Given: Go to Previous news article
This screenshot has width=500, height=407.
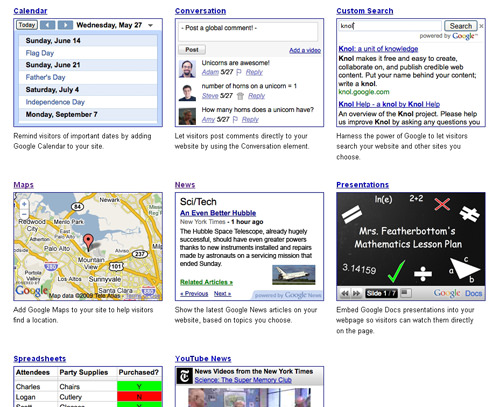Looking at the screenshot, I should (x=194, y=294).
